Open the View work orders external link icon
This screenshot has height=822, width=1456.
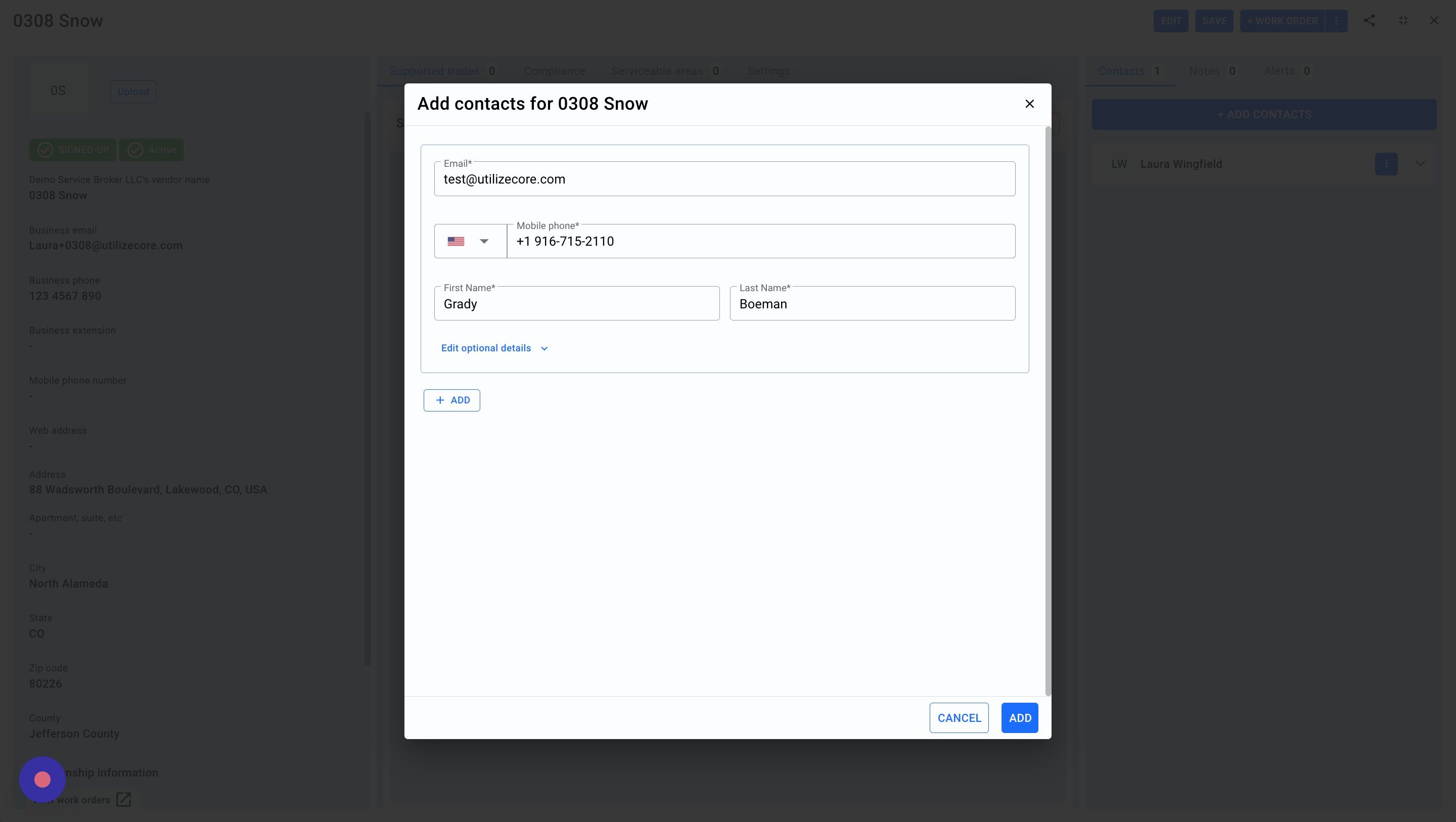tap(123, 799)
